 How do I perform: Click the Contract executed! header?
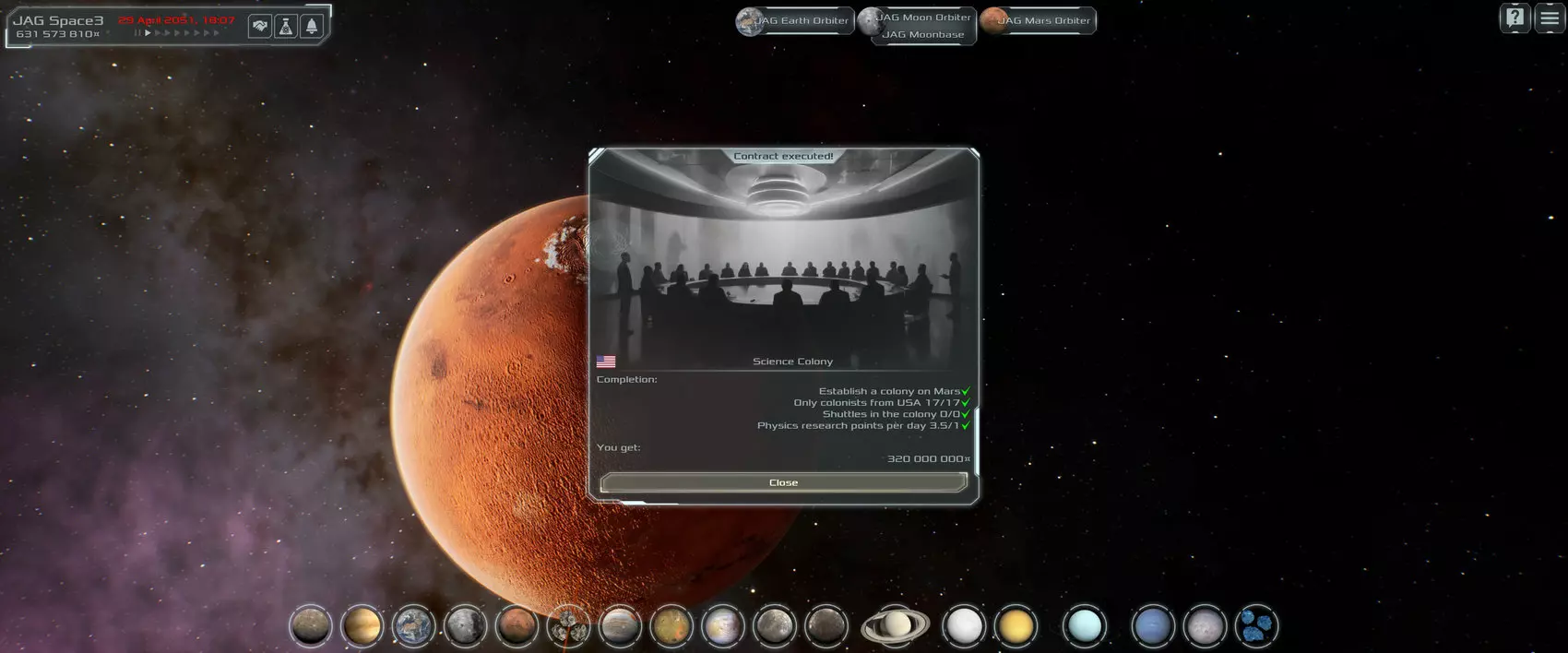click(x=783, y=156)
